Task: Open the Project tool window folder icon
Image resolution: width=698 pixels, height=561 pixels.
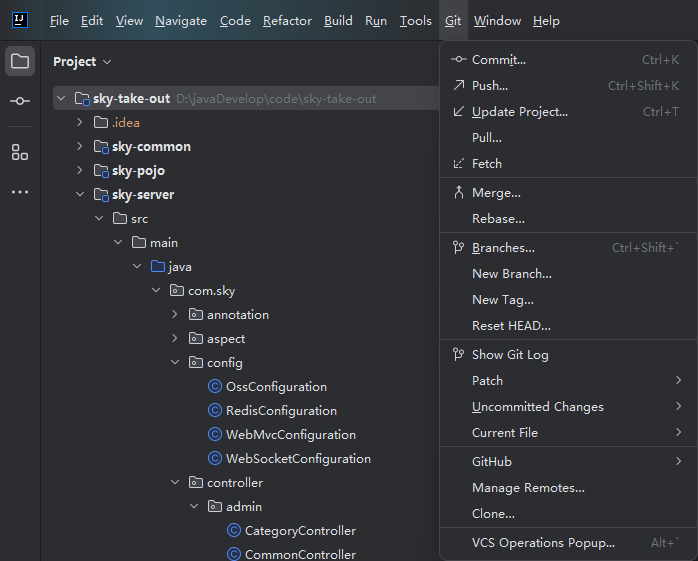Action: 20,61
